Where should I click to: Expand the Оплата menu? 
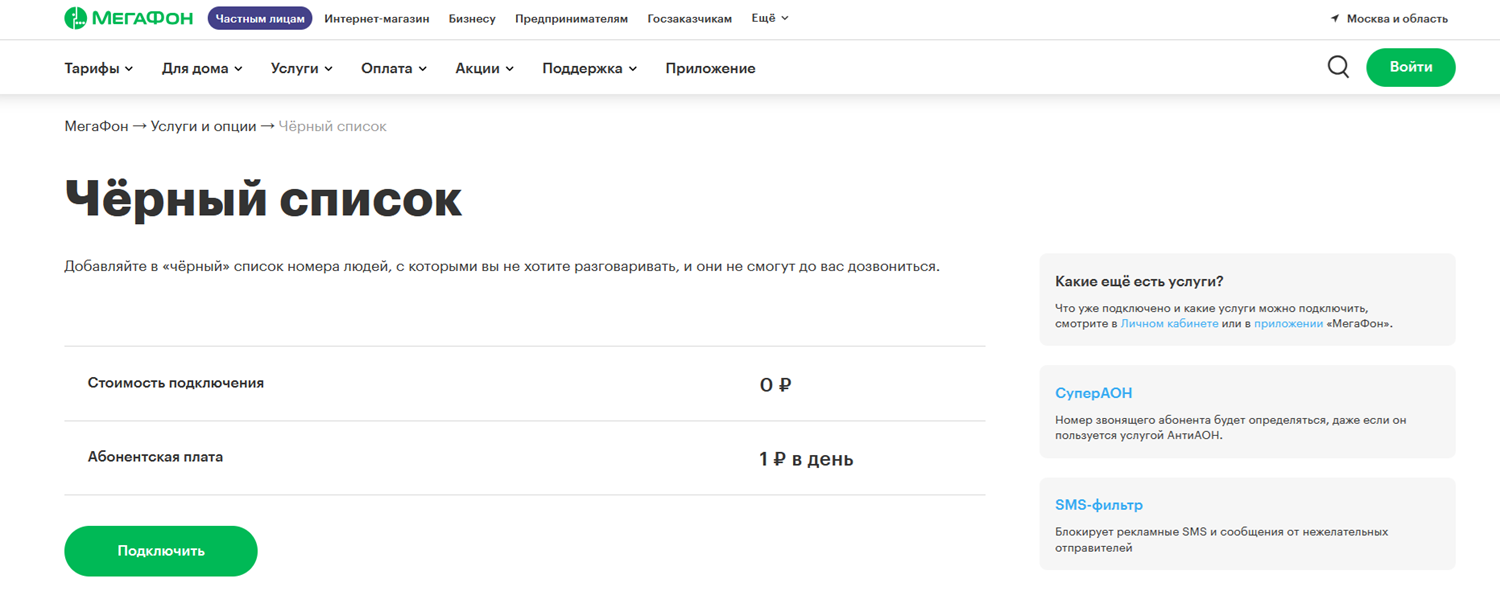click(394, 68)
